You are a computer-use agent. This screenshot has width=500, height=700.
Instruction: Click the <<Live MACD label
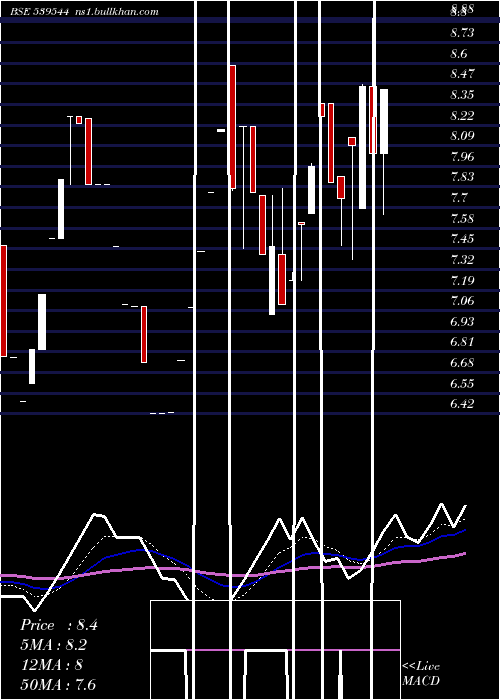click(x=421, y=673)
